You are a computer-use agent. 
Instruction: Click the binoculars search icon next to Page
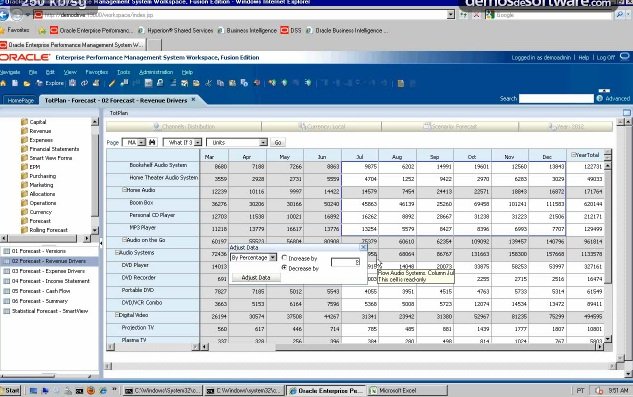[152, 142]
